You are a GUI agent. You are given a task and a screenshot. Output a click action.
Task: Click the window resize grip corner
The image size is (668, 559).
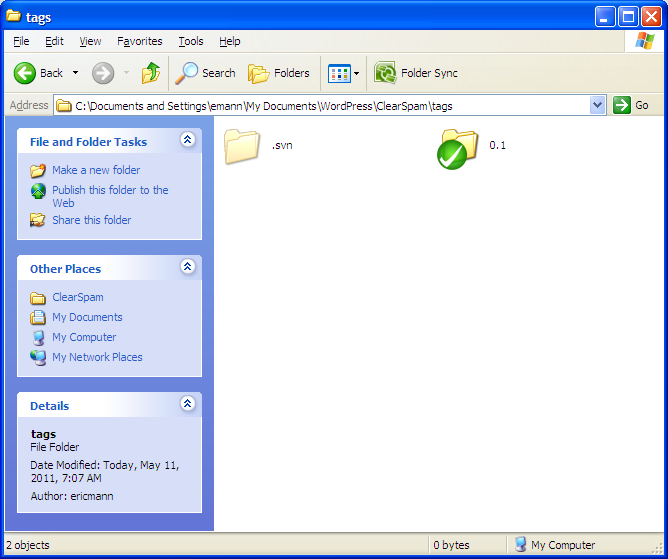coord(659,548)
